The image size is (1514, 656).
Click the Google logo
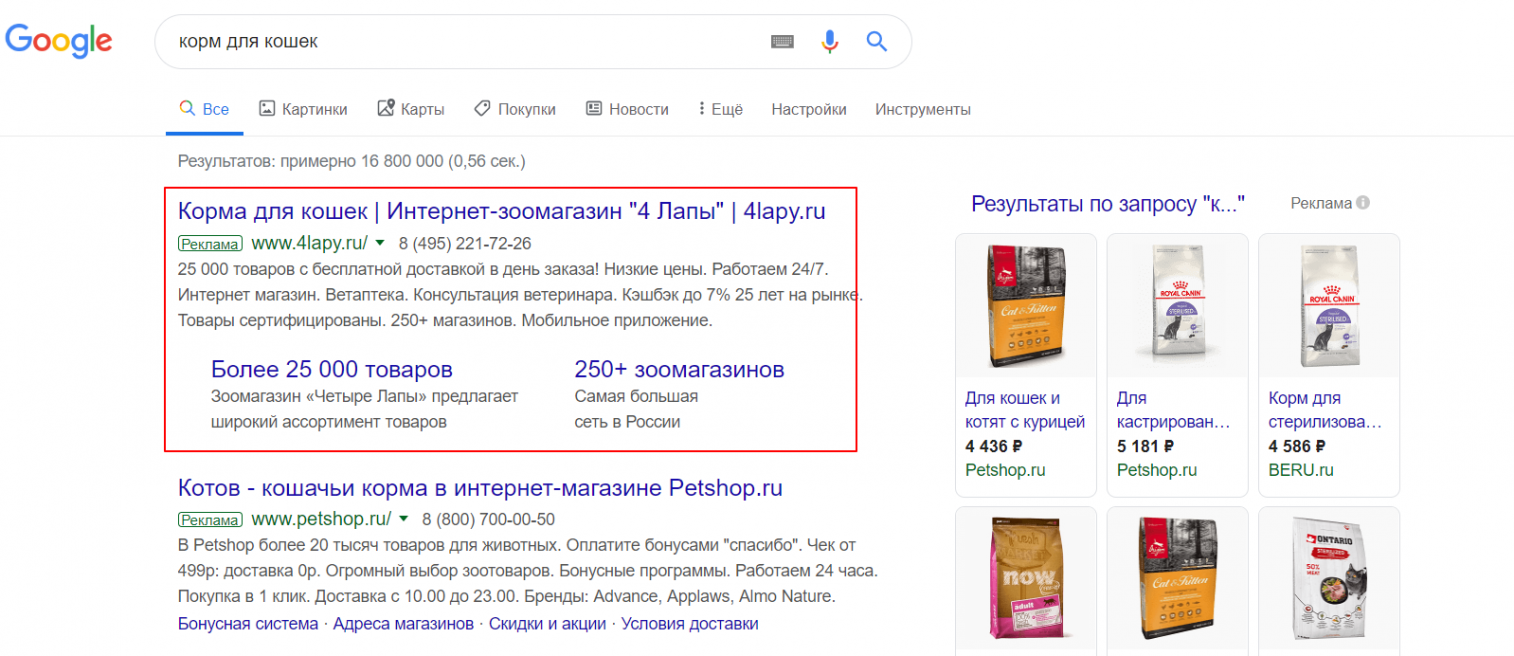(58, 41)
